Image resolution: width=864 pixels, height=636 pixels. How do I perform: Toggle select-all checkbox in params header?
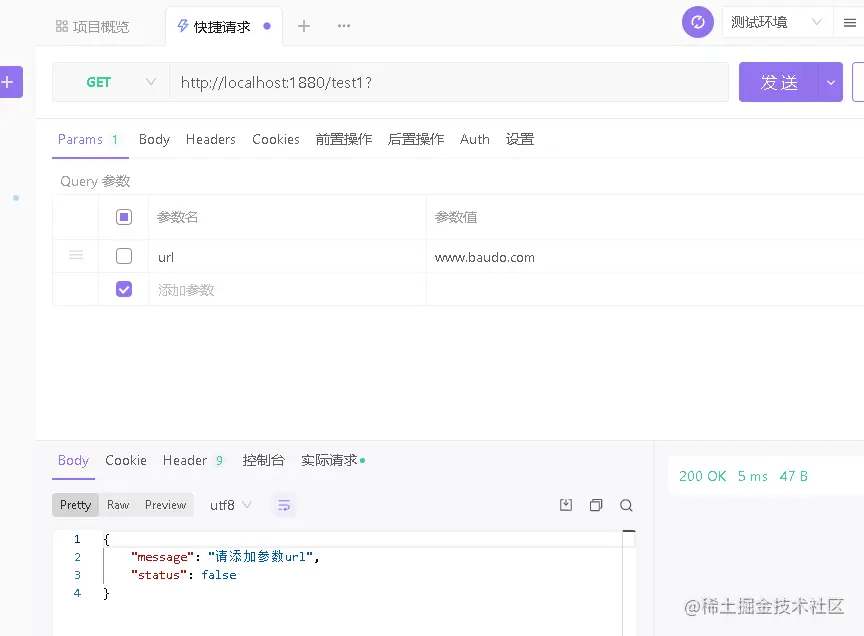pos(124,217)
